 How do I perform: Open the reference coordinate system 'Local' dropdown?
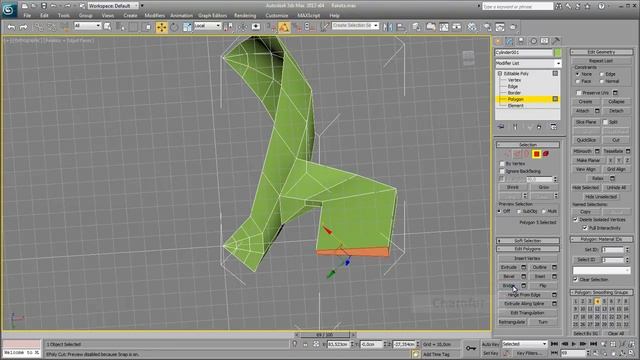point(207,26)
